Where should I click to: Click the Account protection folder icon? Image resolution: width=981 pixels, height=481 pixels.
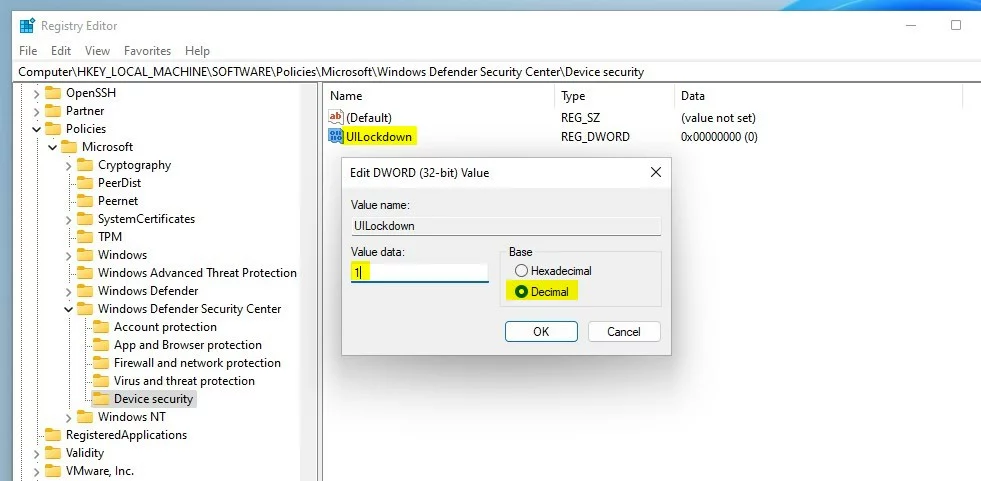[x=101, y=327]
